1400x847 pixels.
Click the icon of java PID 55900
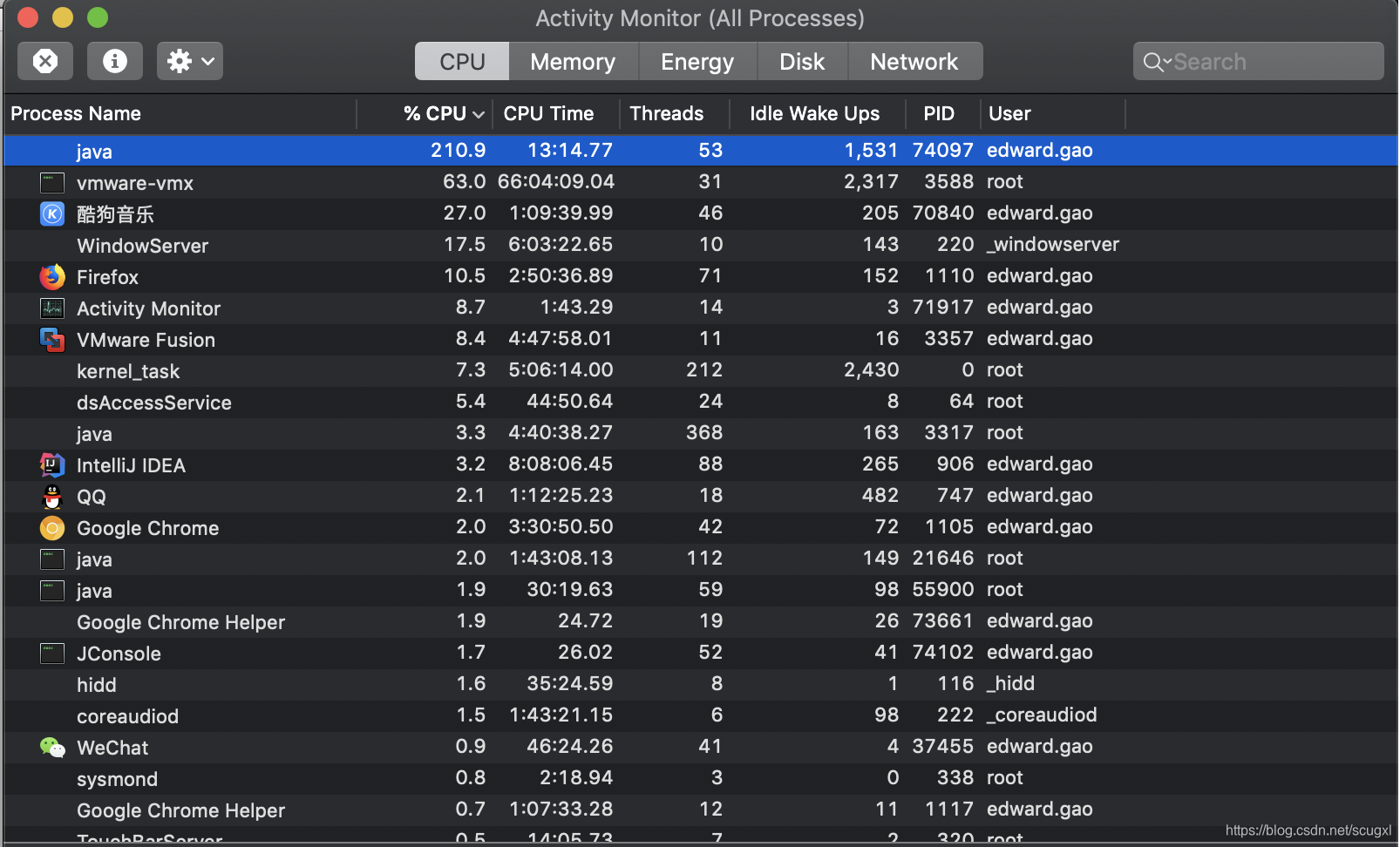52,591
